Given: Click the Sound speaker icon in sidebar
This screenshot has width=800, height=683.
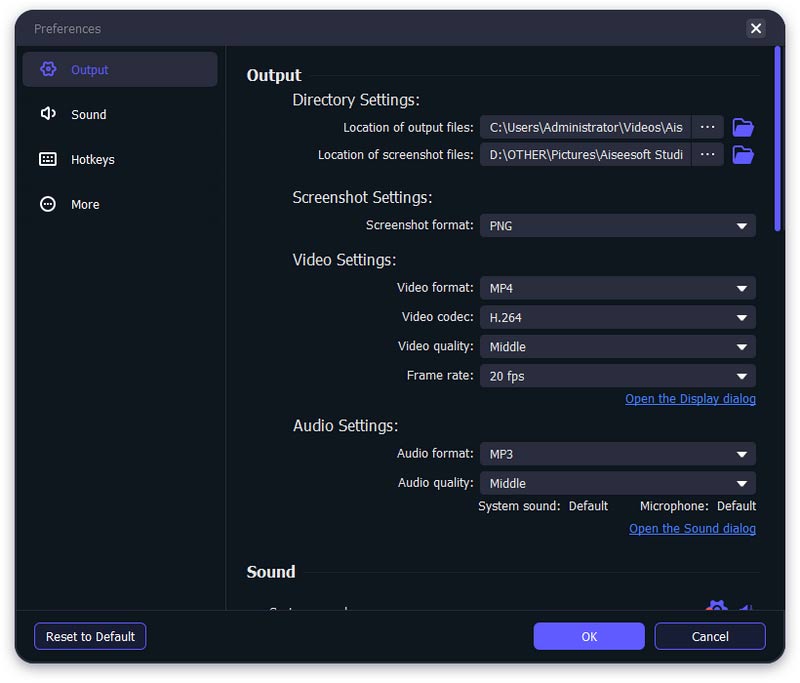Looking at the screenshot, I should pos(48,114).
